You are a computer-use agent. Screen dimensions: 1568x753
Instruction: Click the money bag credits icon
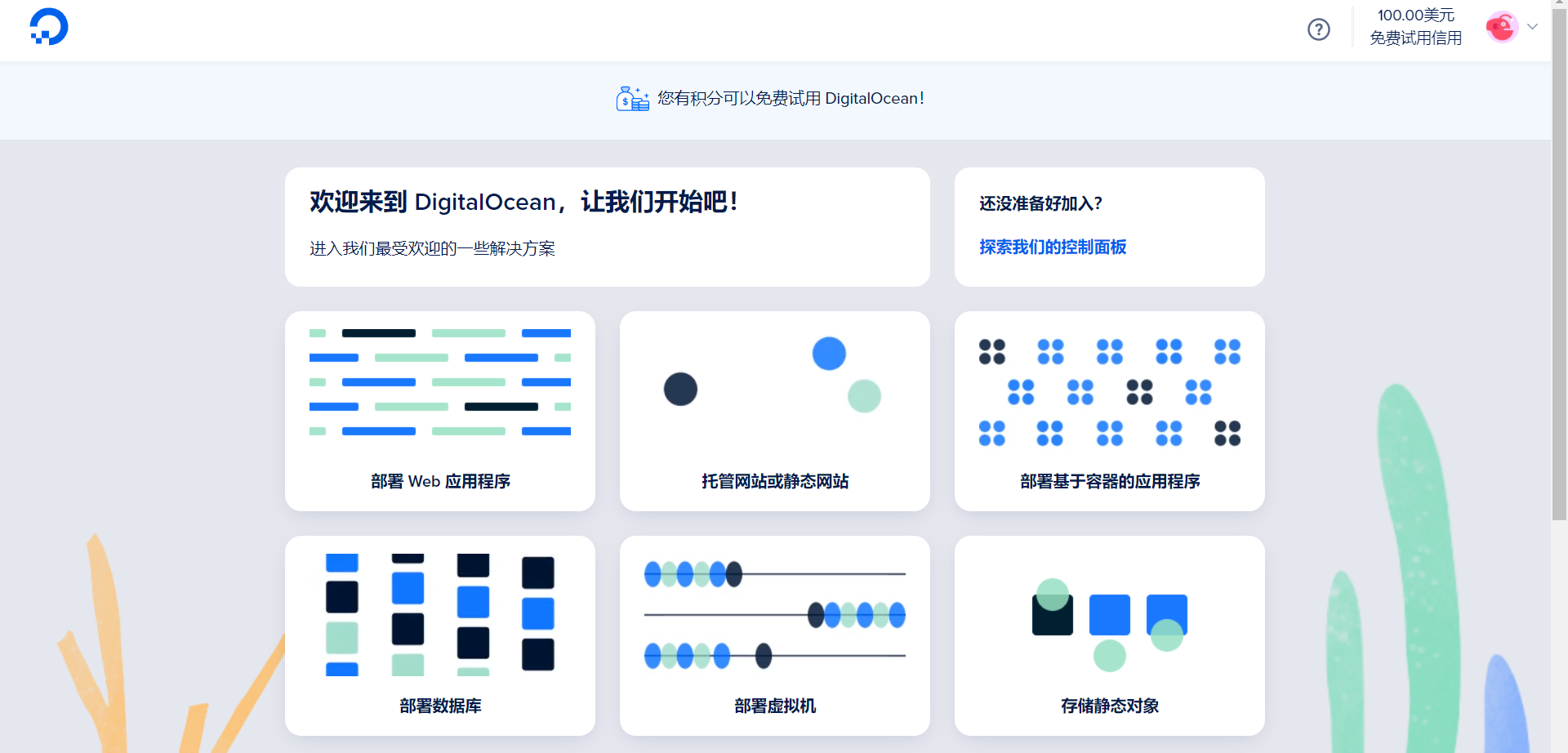point(632,99)
